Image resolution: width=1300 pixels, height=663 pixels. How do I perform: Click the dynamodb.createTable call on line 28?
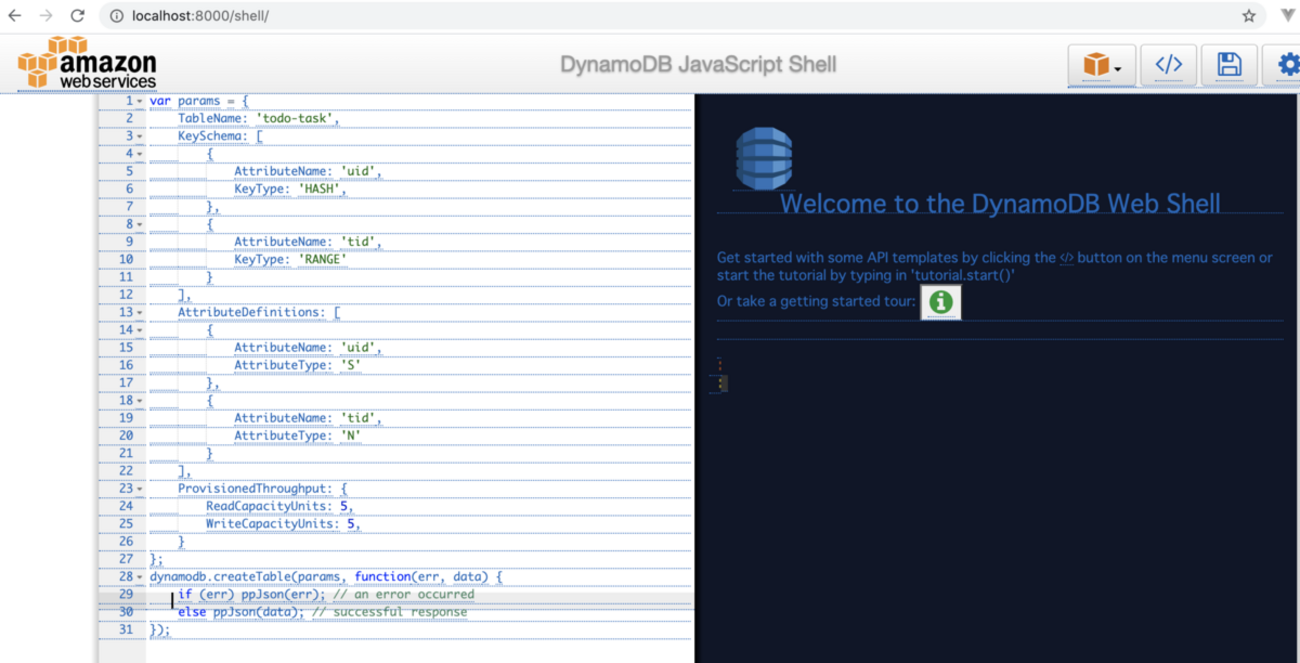[x=245, y=577]
